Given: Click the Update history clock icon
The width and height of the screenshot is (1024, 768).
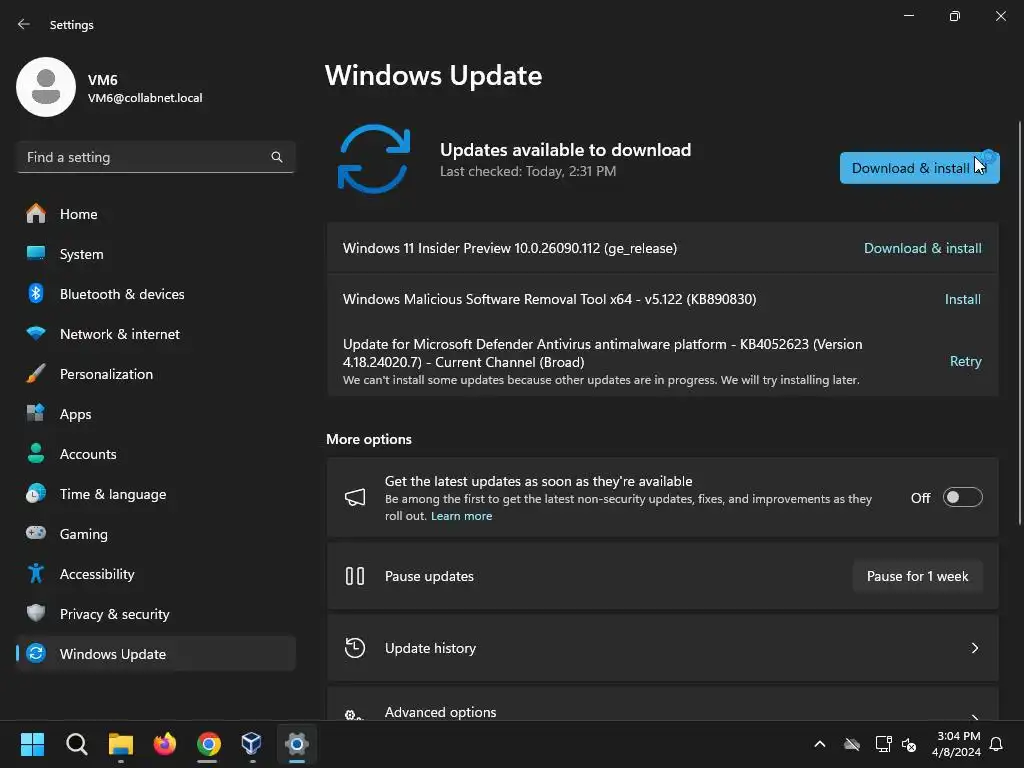Looking at the screenshot, I should pyautogui.click(x=355, y=648).
